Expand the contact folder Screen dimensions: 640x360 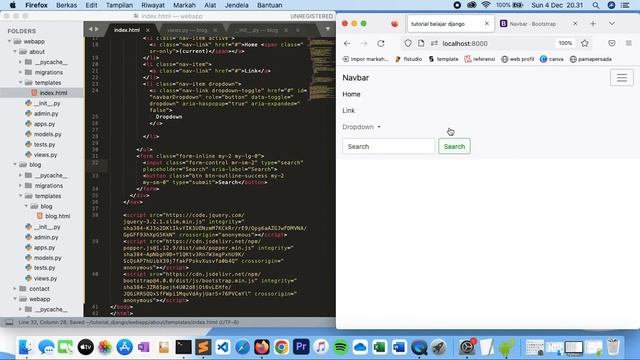coord(15,289)
